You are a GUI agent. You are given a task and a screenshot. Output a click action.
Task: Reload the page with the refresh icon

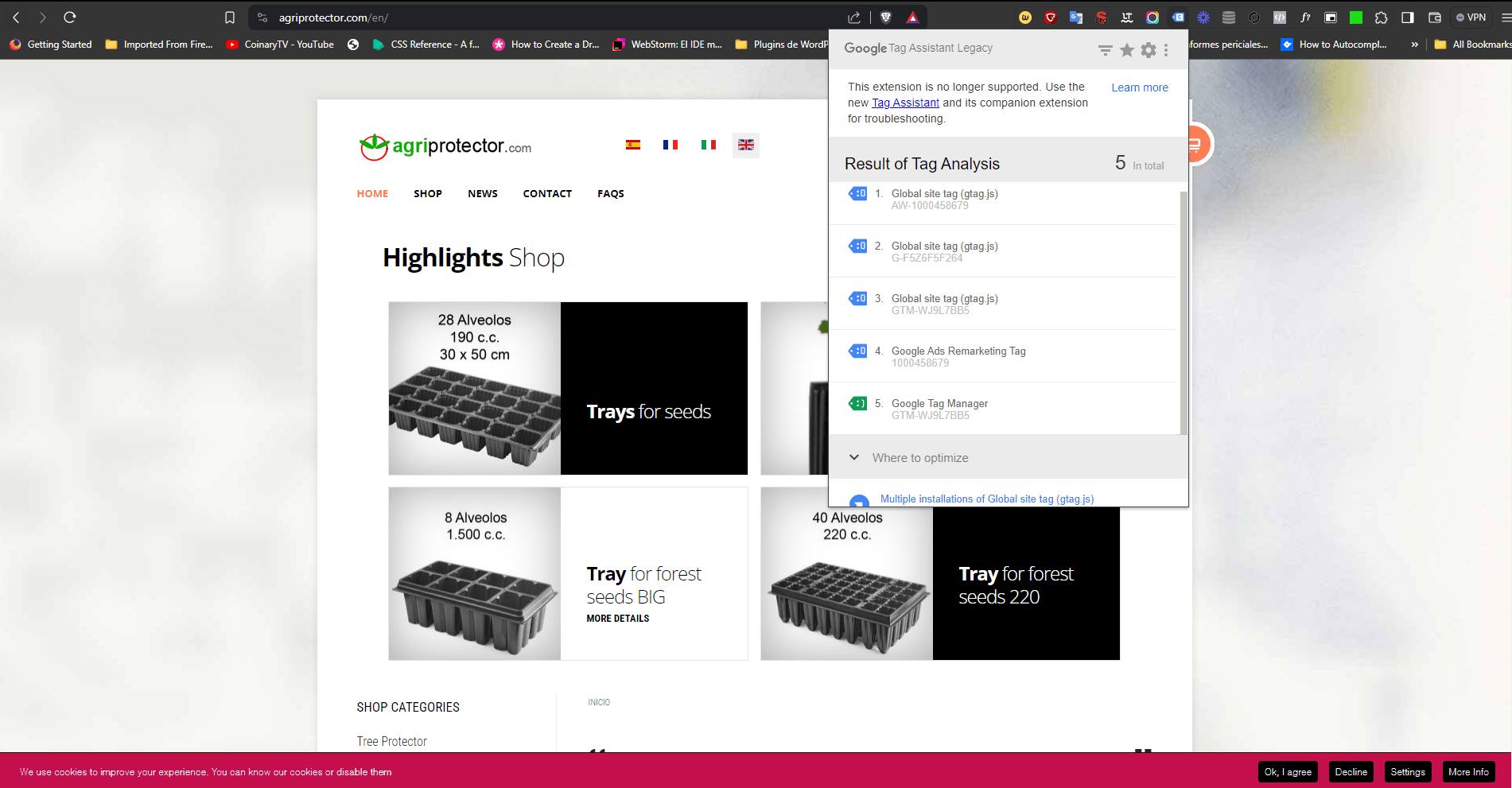pos(70,17)
